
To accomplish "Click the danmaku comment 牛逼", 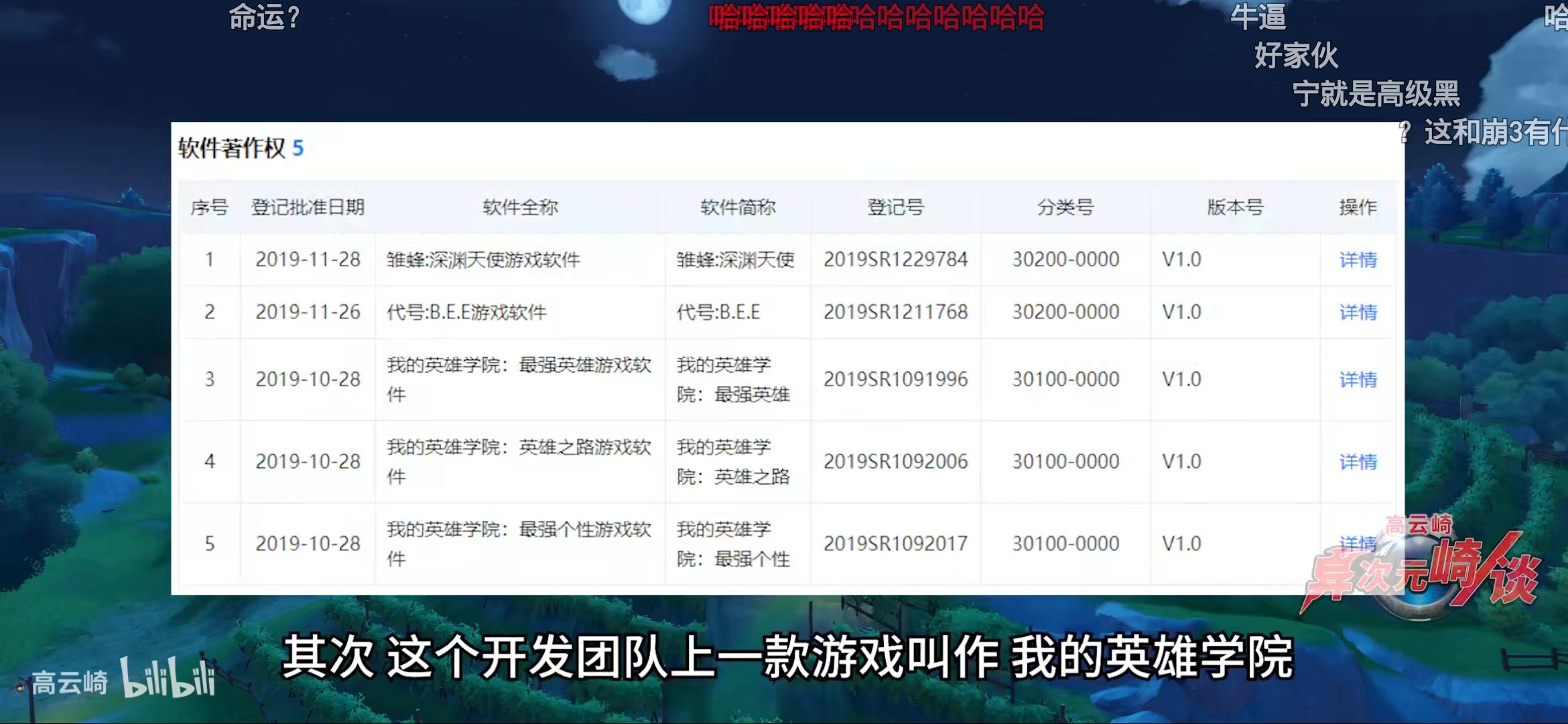I will [x=1258, y=17].
